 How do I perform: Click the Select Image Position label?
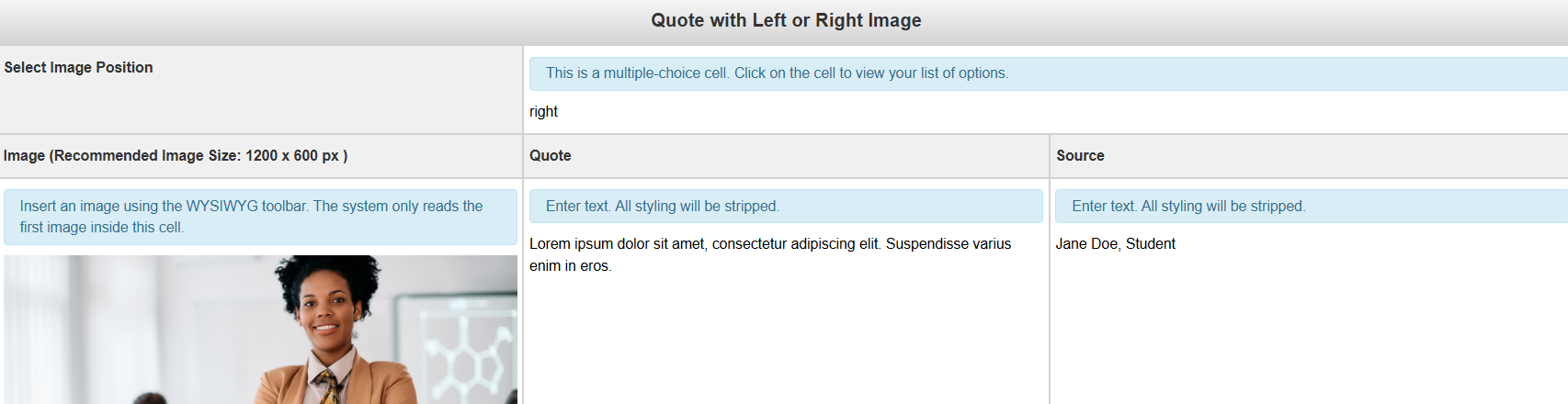click(x=78, y=68)
